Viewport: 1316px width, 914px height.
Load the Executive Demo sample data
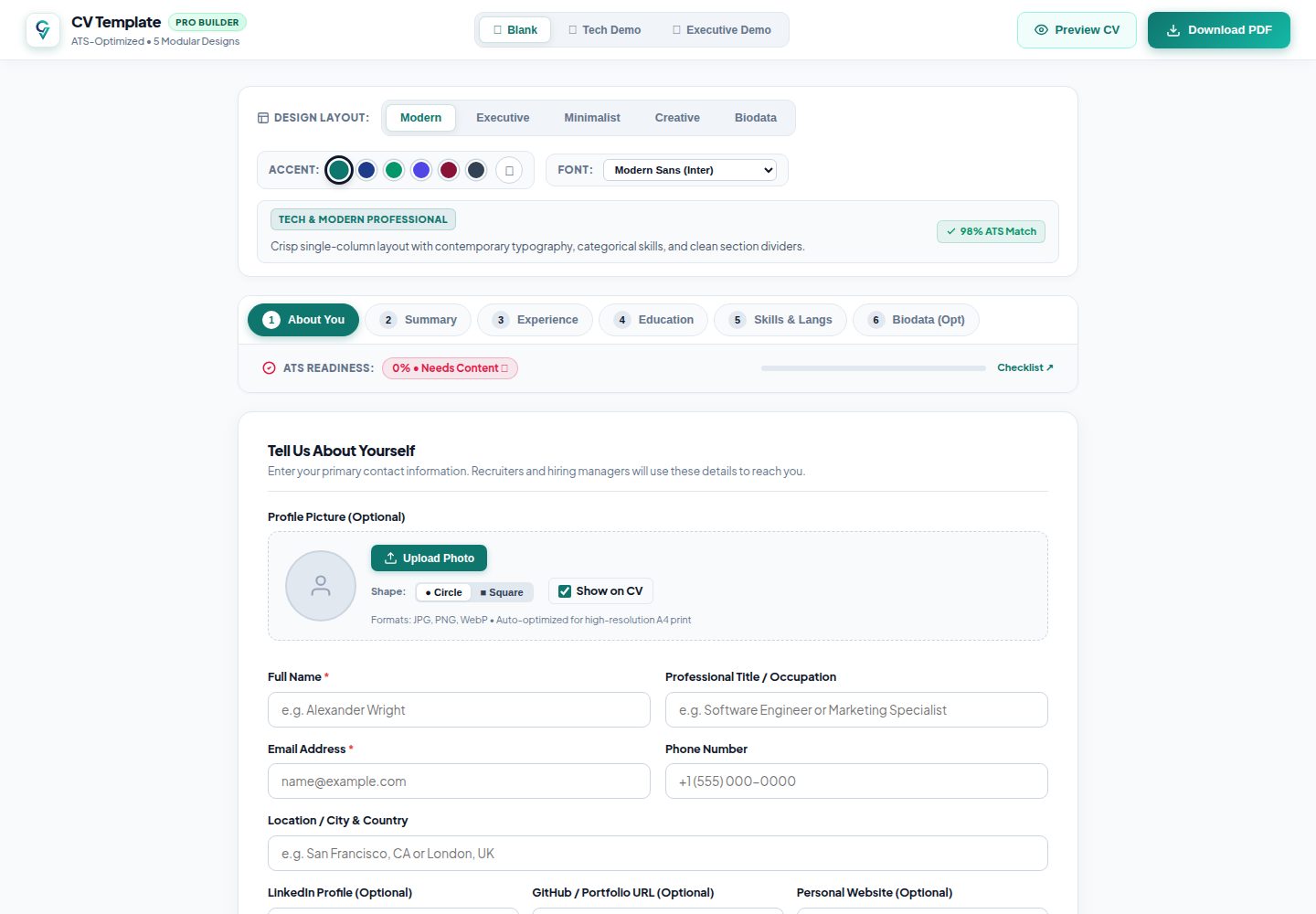pos(722,30)
